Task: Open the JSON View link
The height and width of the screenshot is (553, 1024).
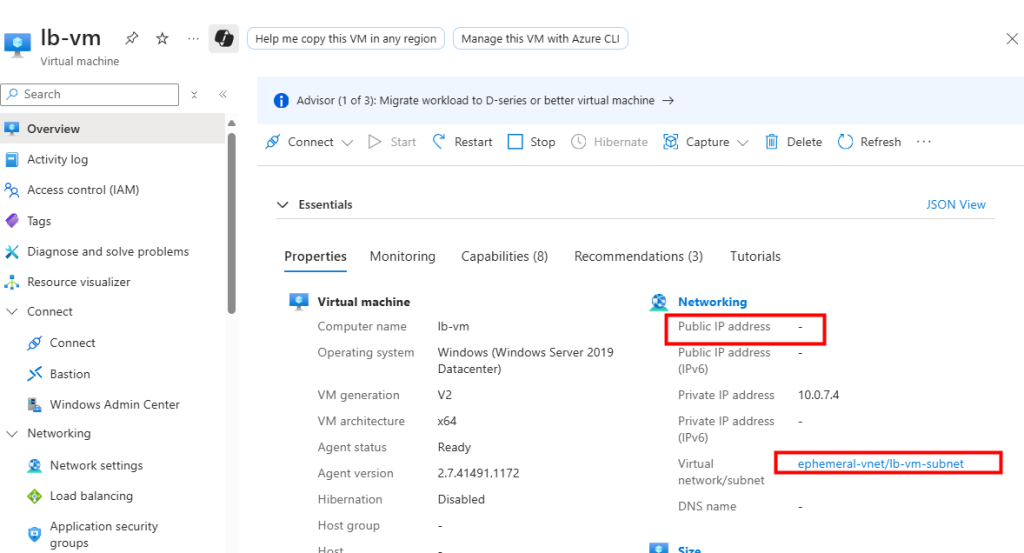Action: click(955, 204)
